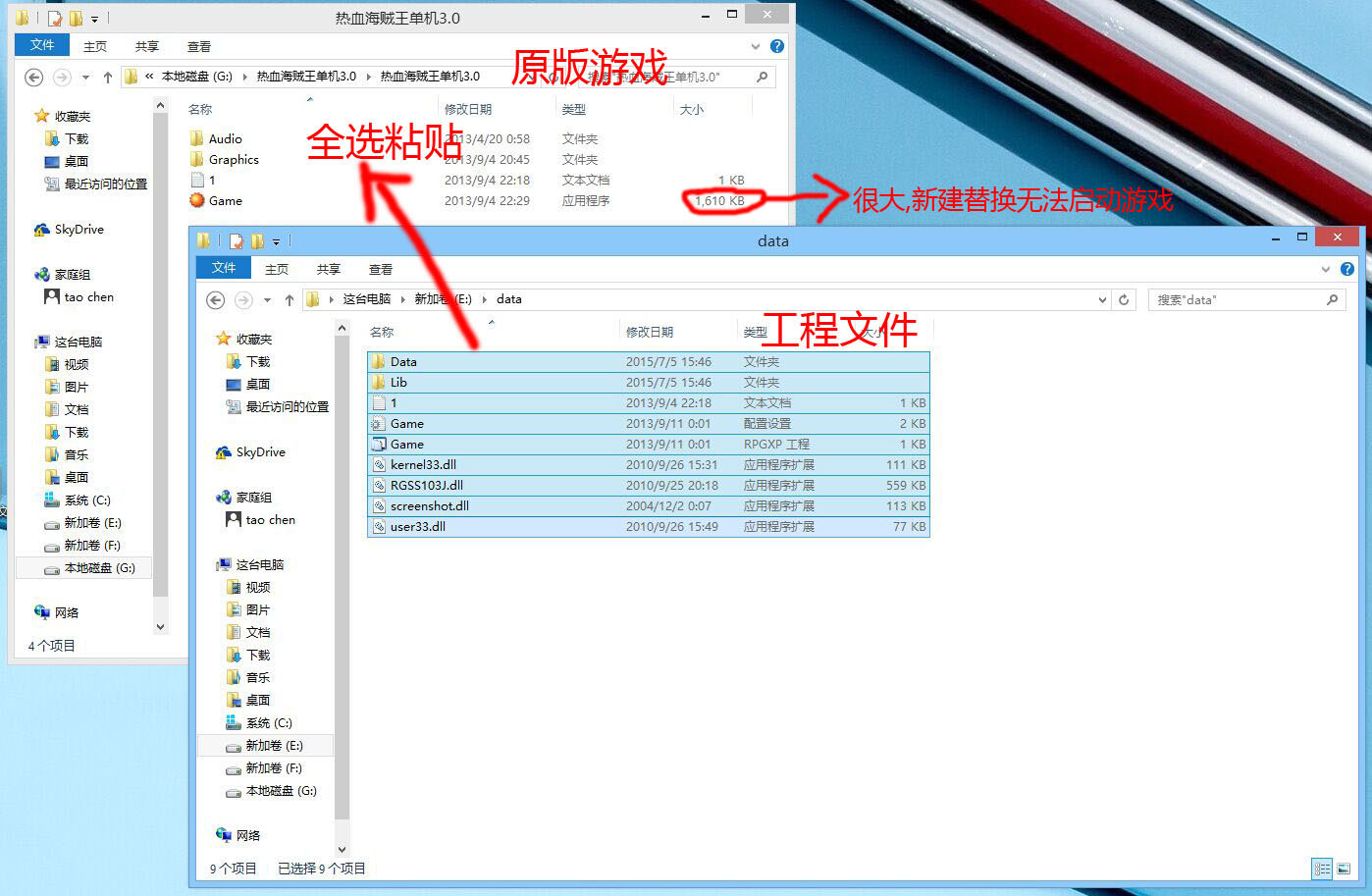Screen dimensions: 1372x896
Task: Click search magnifier in data window
Action: pos(1332,299)
